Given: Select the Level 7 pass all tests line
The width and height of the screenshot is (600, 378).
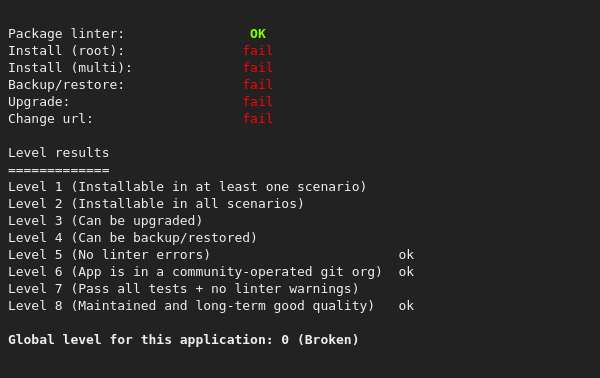Looking at the screenshot, I should [183, 289].
